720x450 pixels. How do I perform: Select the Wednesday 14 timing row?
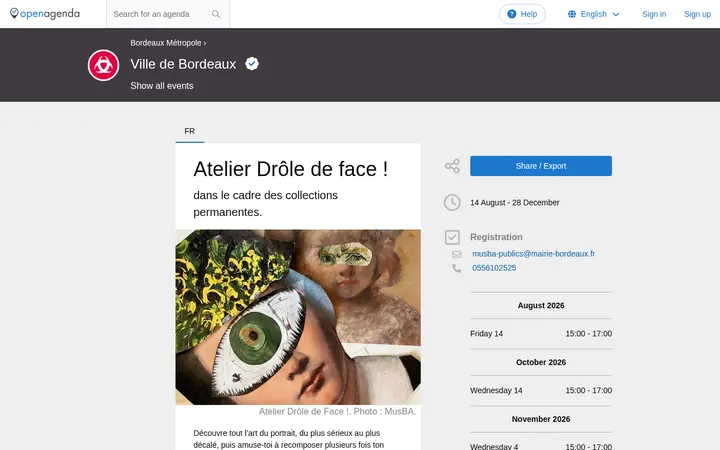click(x=540, y=390)
